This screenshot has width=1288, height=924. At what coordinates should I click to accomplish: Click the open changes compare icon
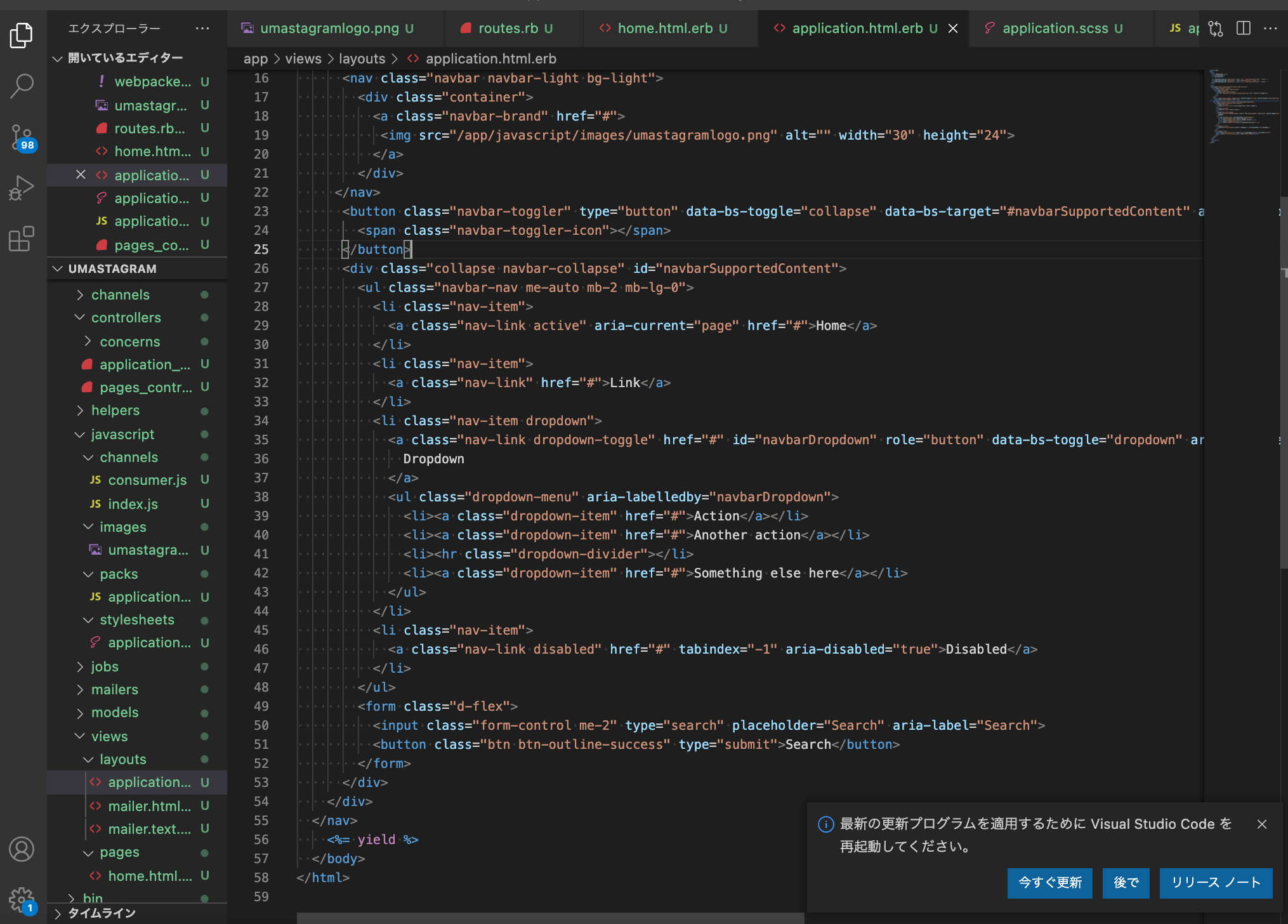(1215, 29)
